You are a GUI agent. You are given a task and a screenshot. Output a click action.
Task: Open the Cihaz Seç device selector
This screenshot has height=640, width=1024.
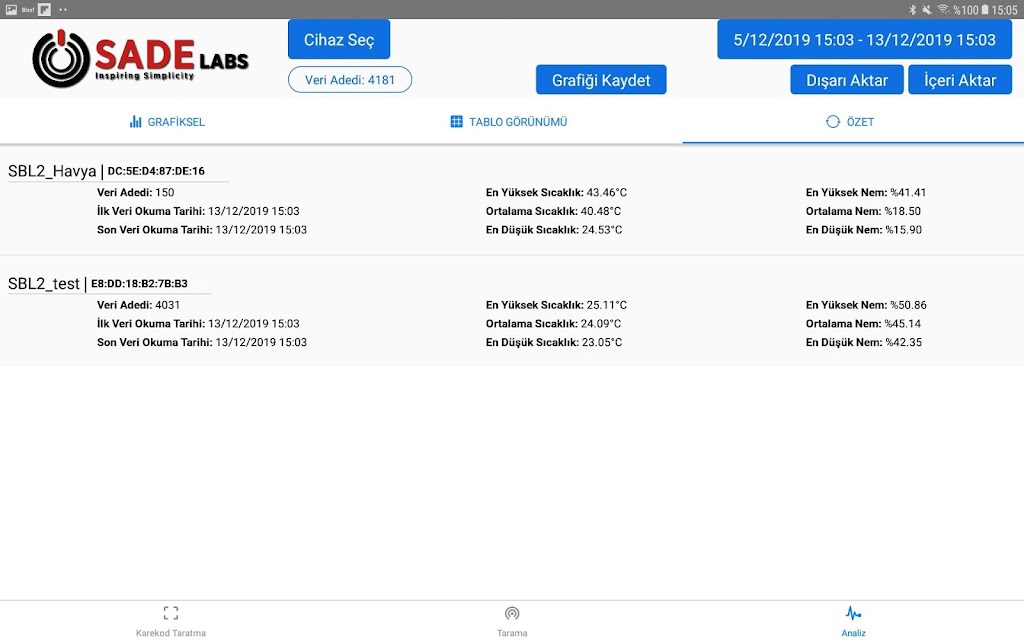coord(339,39)
